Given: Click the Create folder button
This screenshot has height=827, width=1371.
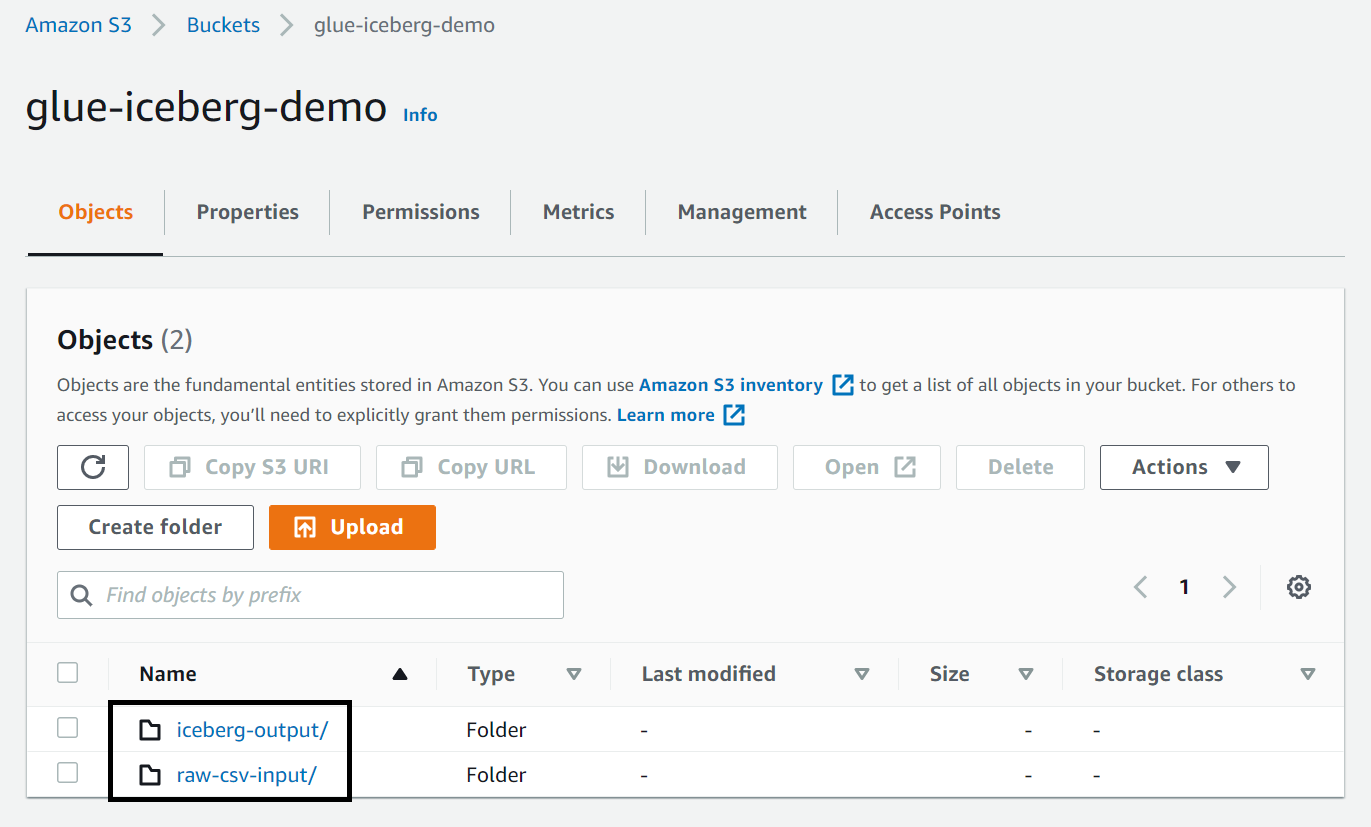Looking at the screenshot, I should pos(155,527).
